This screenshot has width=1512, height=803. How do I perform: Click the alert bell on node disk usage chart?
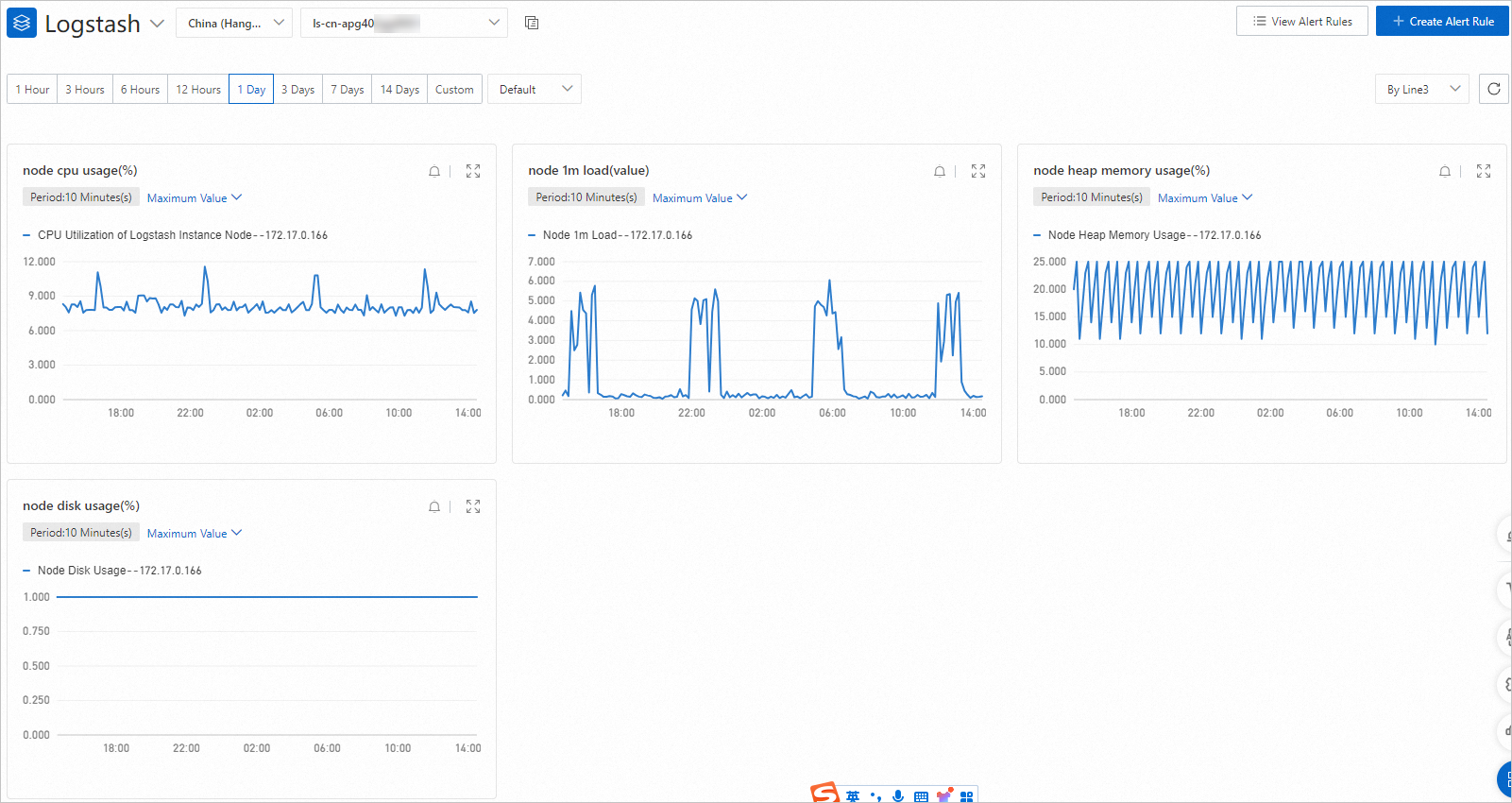pyautogui.click(x=434, y=506)
